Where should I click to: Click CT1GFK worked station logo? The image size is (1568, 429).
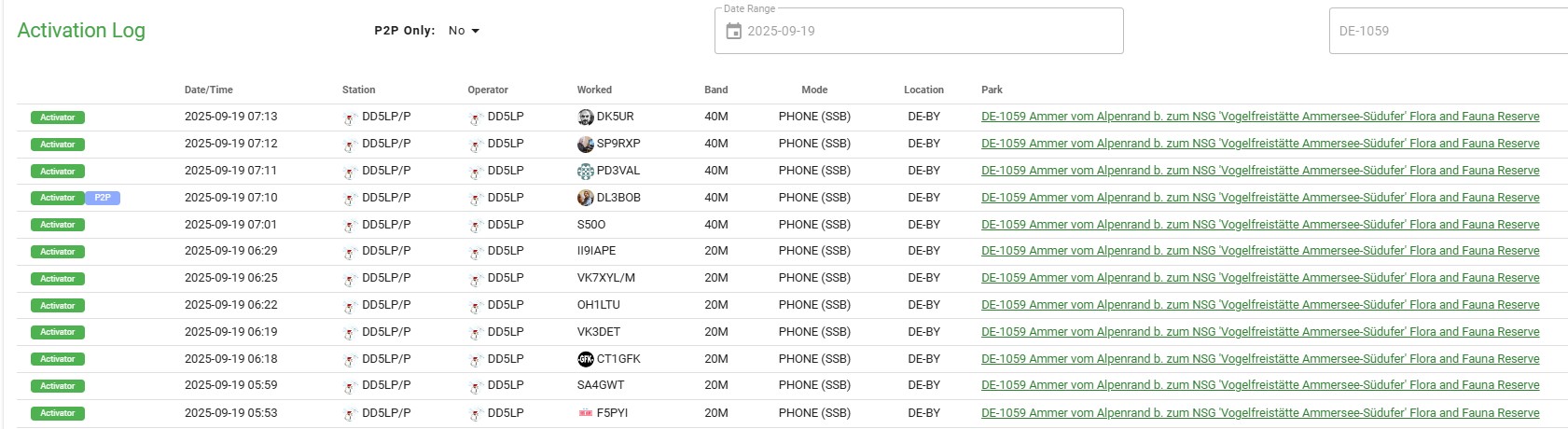(x=586, y=359)
